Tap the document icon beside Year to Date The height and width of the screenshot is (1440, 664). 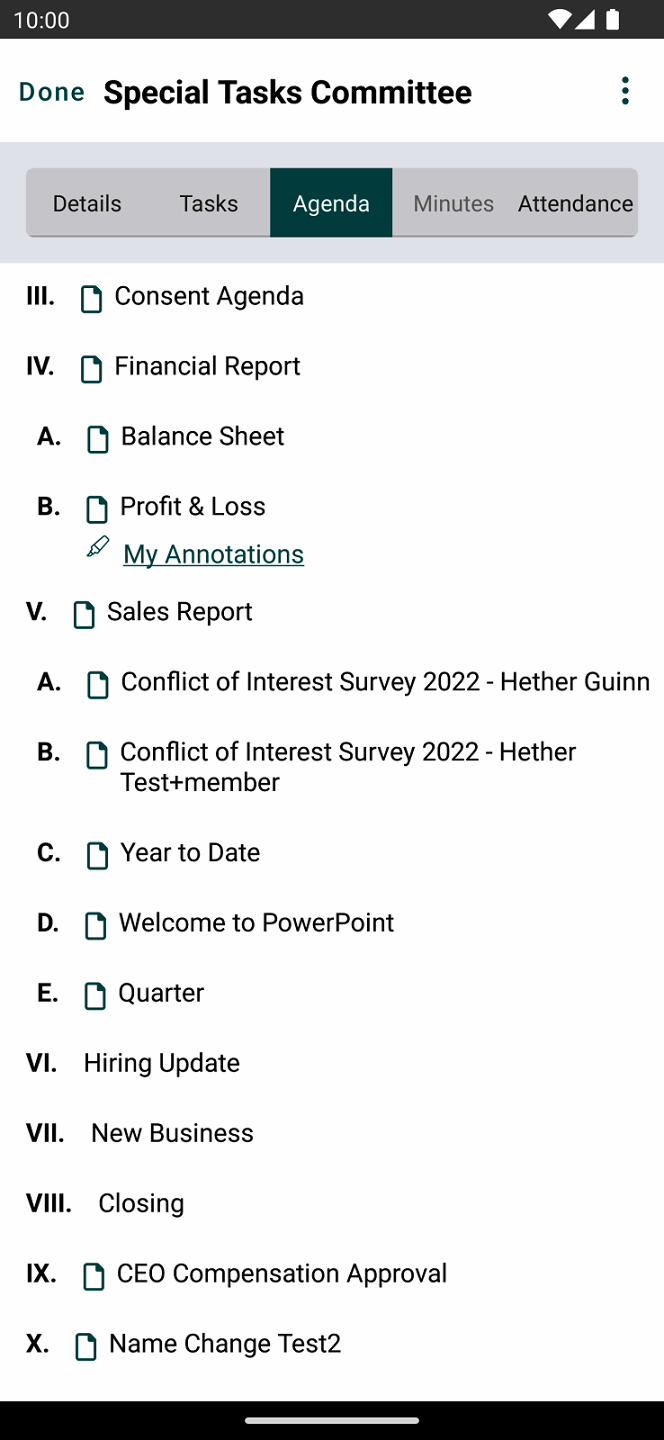pos(97,855)
